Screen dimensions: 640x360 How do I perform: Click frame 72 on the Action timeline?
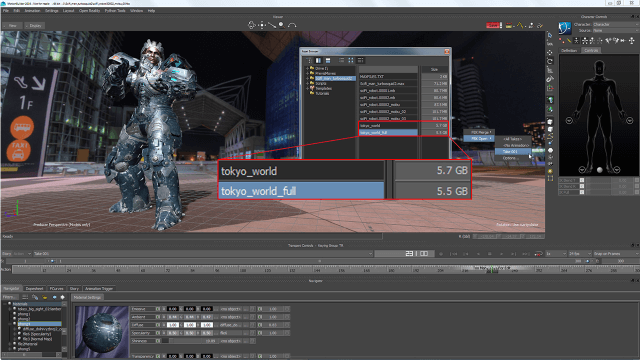click(168, 270)
